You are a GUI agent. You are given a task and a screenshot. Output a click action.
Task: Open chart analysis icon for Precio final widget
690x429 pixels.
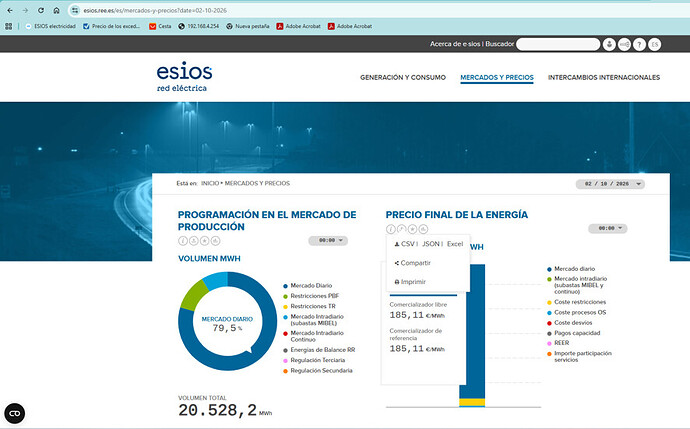click(423, 229)
